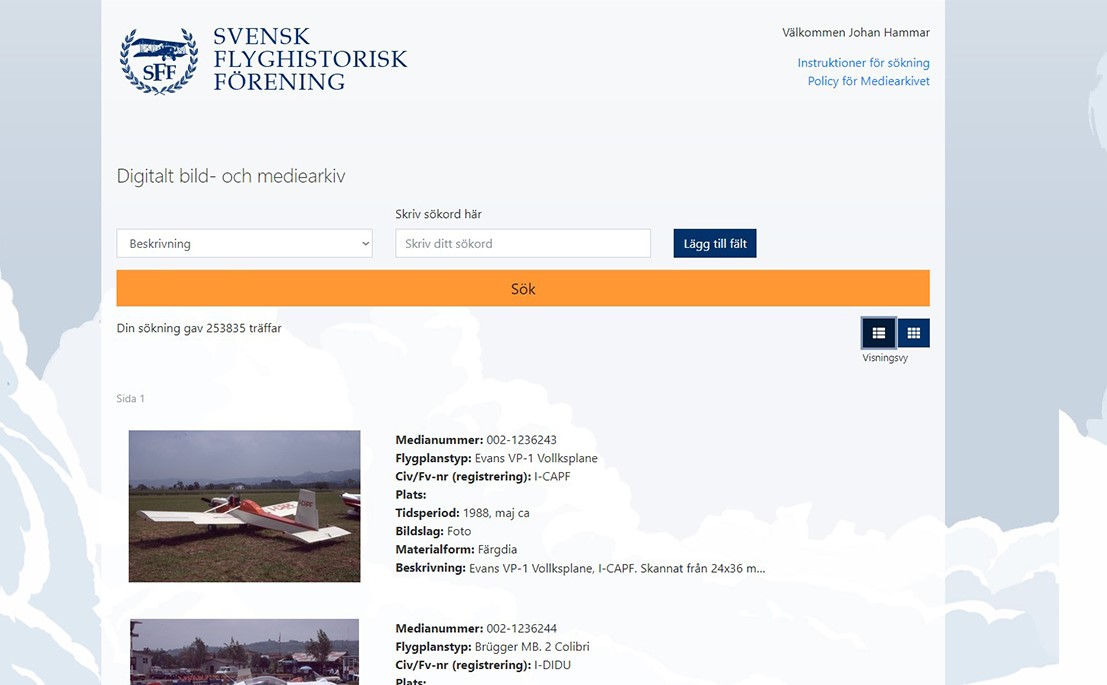Open the Evans VP-1 Volksplane thumbnail
This screenshot has height=685, width=1107.
[x=244, y=506]
